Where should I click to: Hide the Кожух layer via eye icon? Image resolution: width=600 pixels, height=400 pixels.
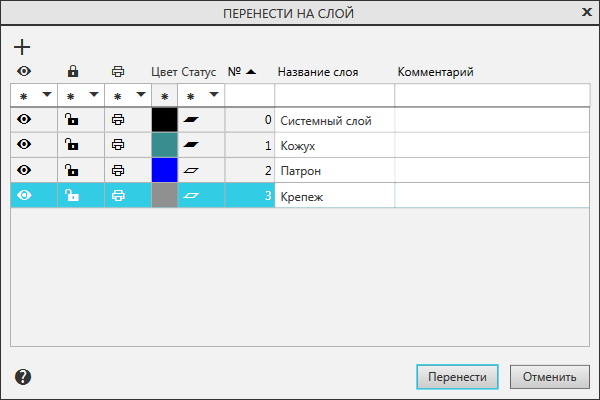point(24,145)
